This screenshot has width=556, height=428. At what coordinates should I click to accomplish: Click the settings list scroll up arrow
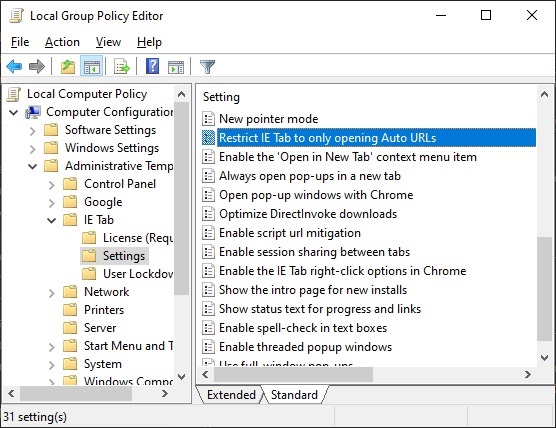pyautogui.click(x=544, y=94)
